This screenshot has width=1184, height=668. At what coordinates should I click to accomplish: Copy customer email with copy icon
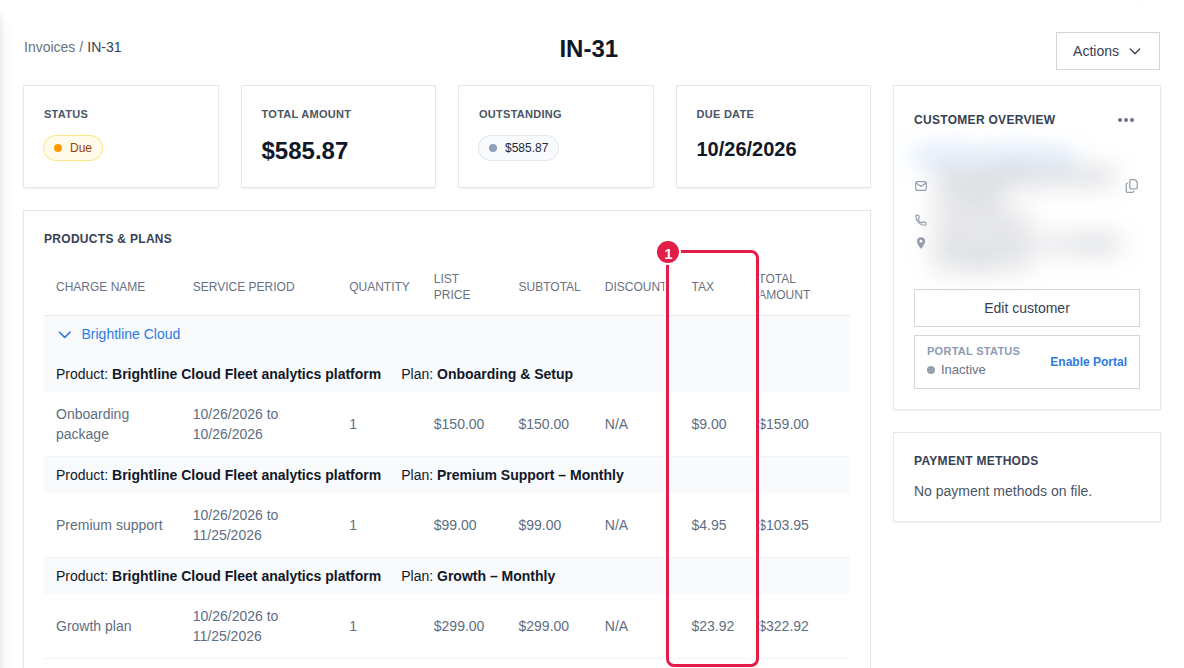[1131, 186]
